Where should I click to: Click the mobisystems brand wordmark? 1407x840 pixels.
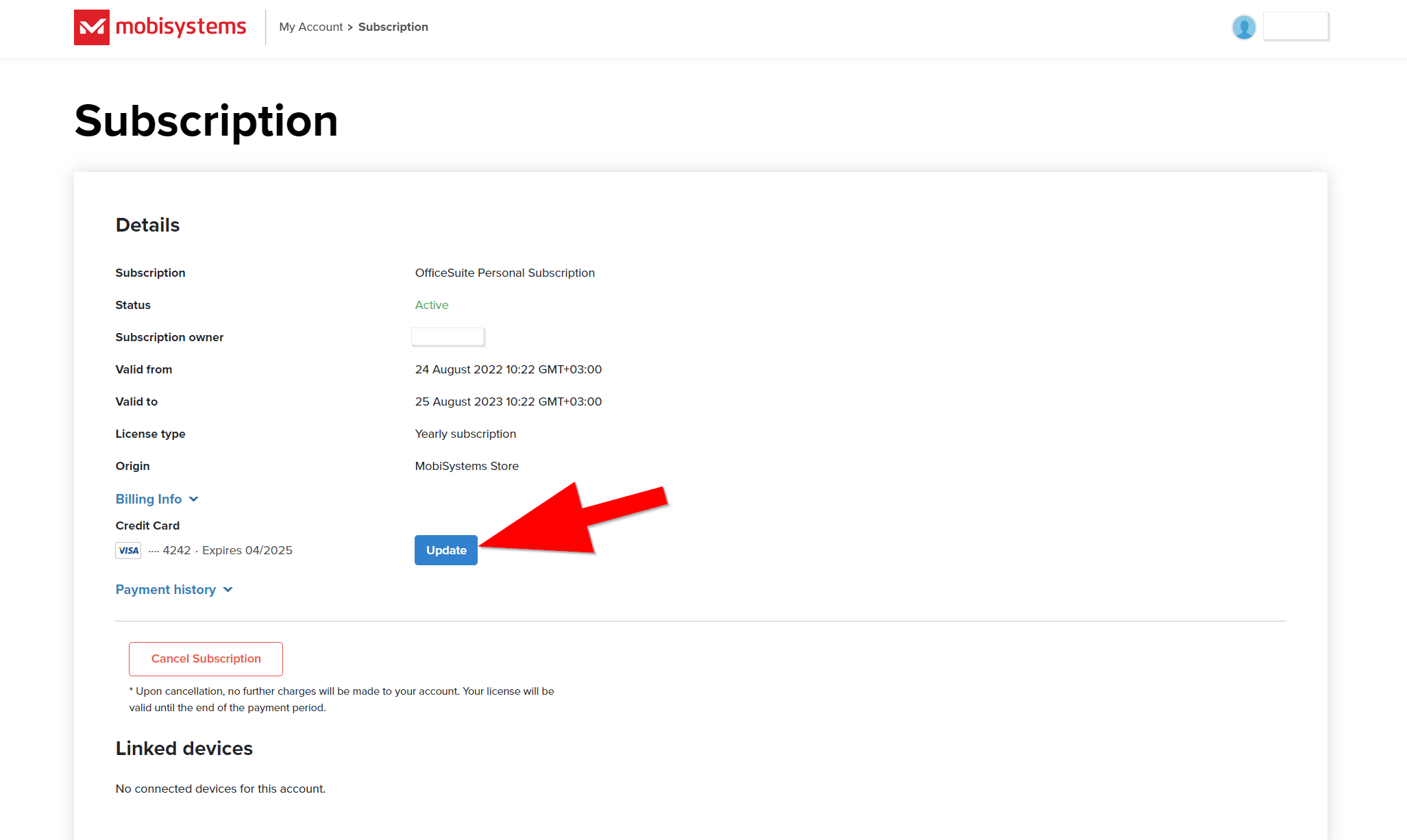[181, 27]
